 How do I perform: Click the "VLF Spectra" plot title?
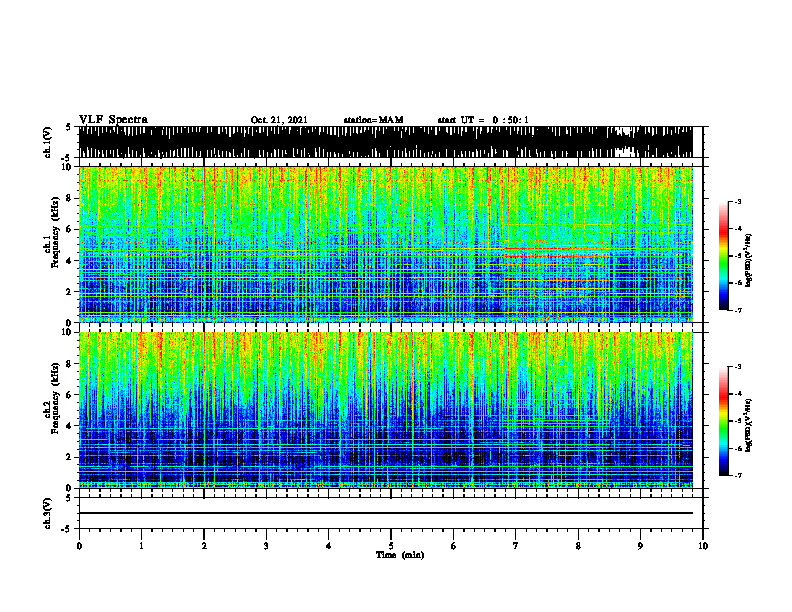click(x=113, y=120)
